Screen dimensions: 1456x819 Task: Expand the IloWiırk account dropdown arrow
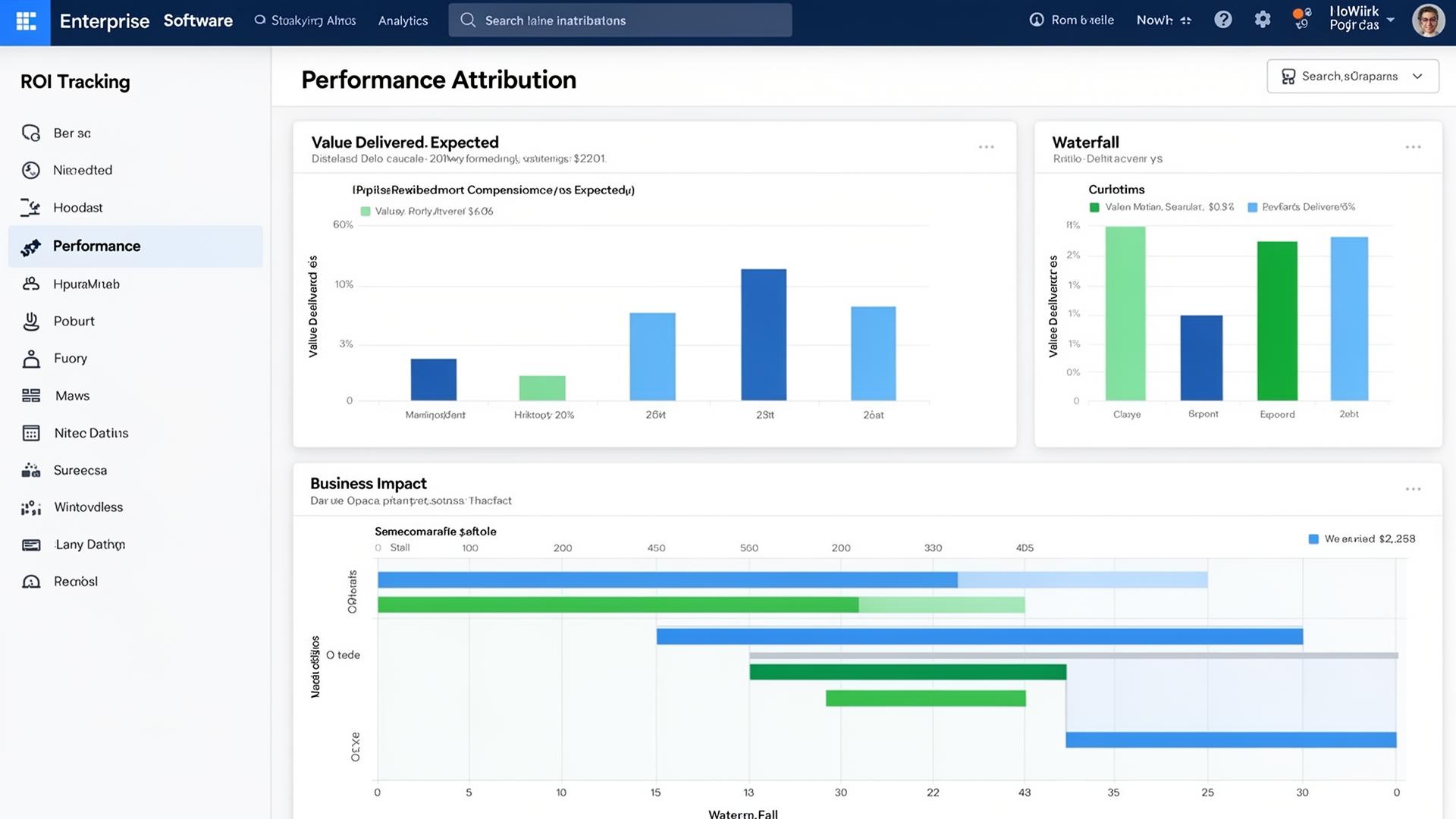pyautogui.click(x=1390, y=20)
